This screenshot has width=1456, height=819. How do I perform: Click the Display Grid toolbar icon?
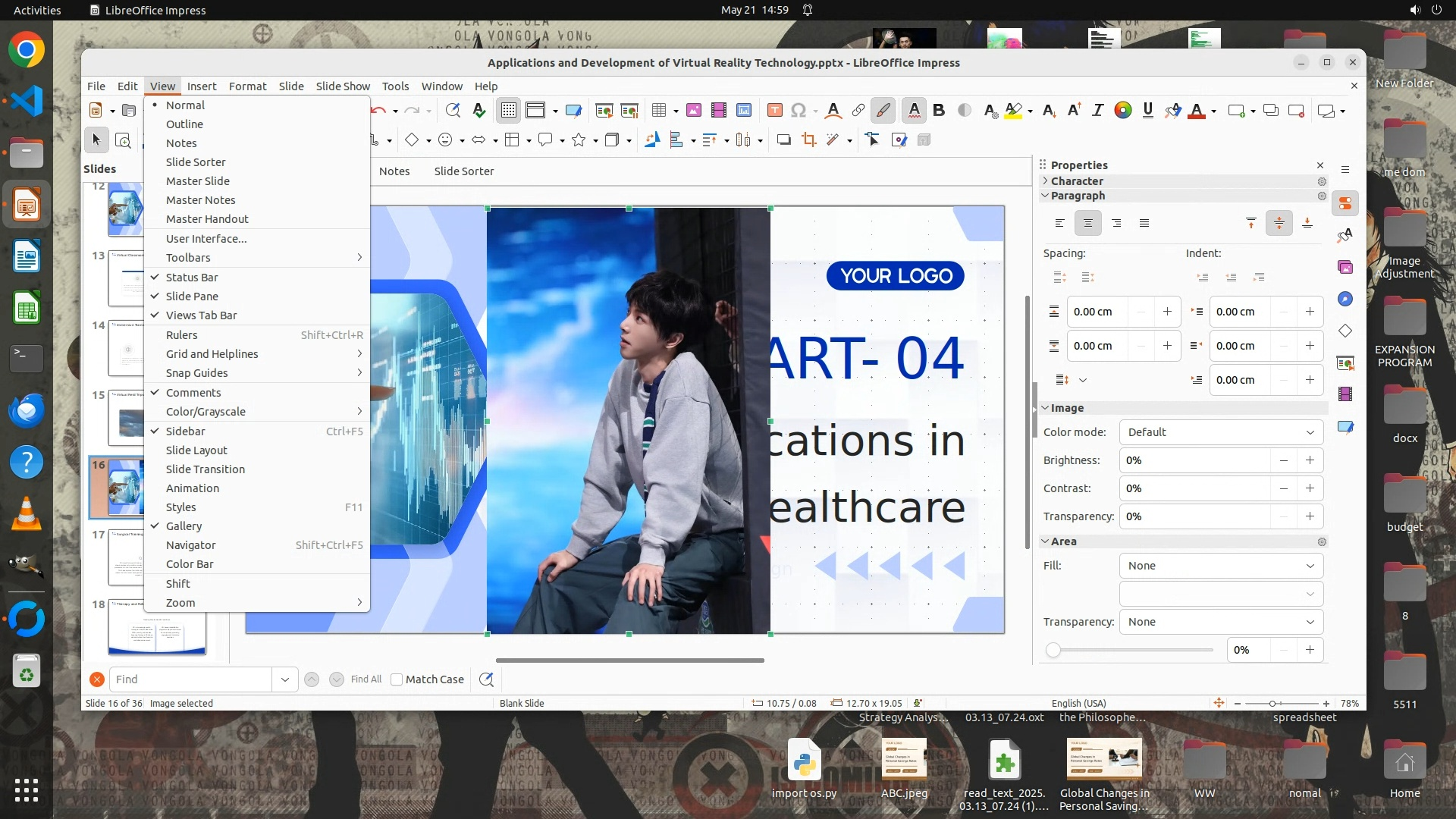coord(508,111)
